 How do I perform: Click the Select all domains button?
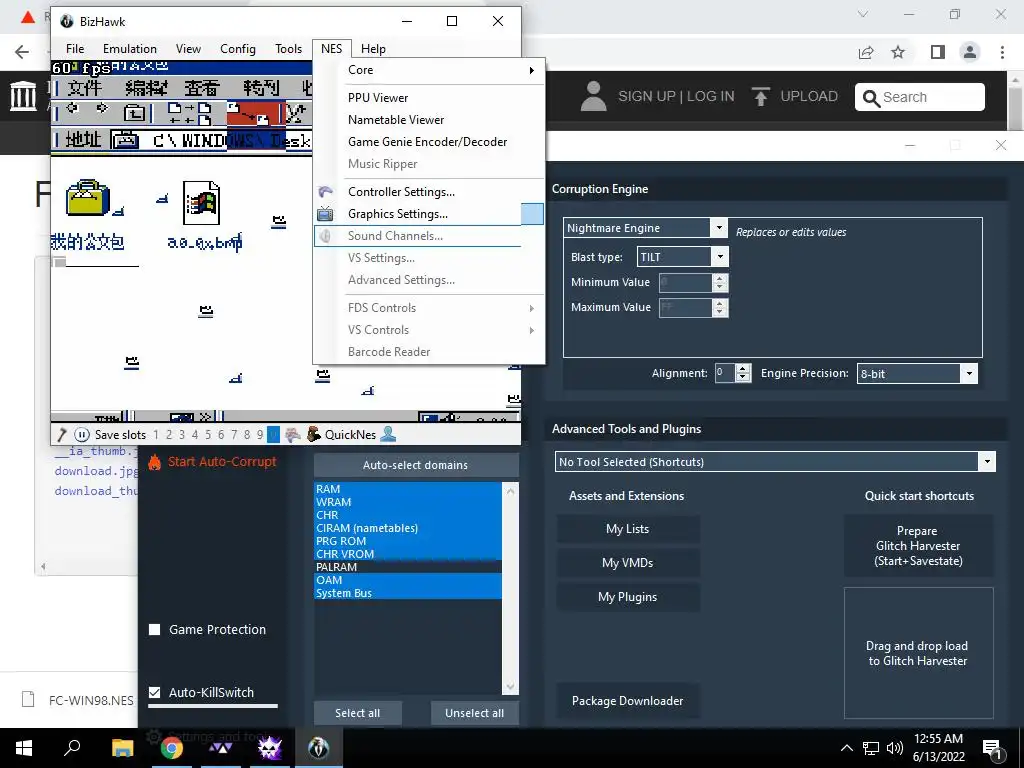click(x=357, y=713)
